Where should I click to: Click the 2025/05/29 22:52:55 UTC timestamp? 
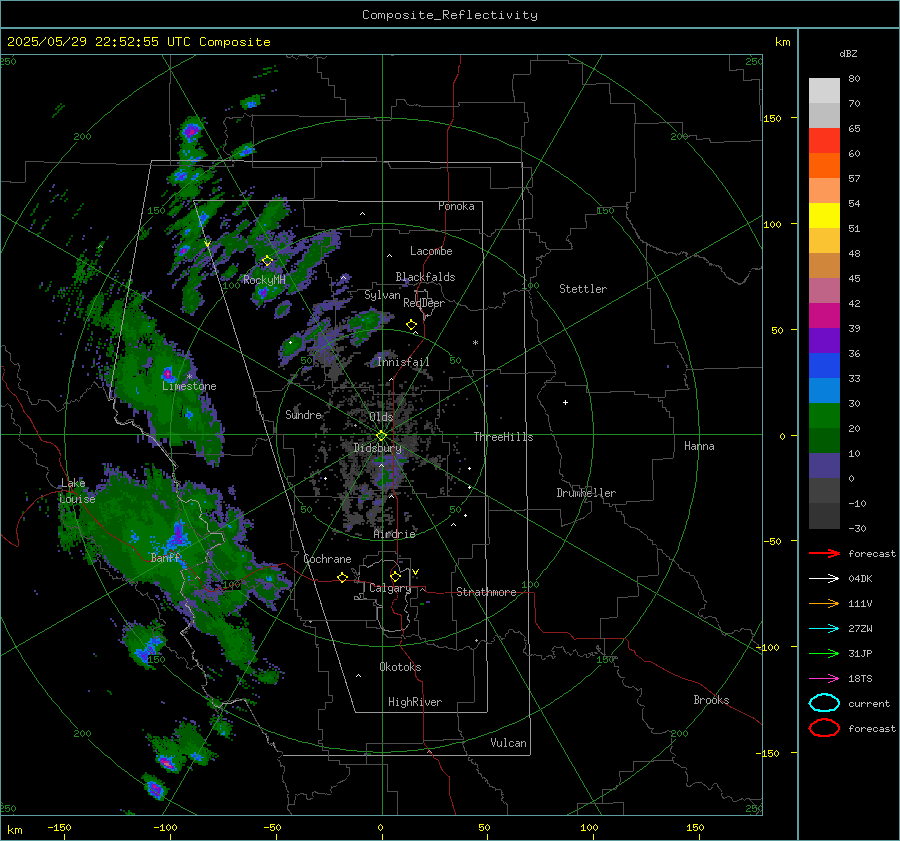pyautogui.click(x=139, y=42)
